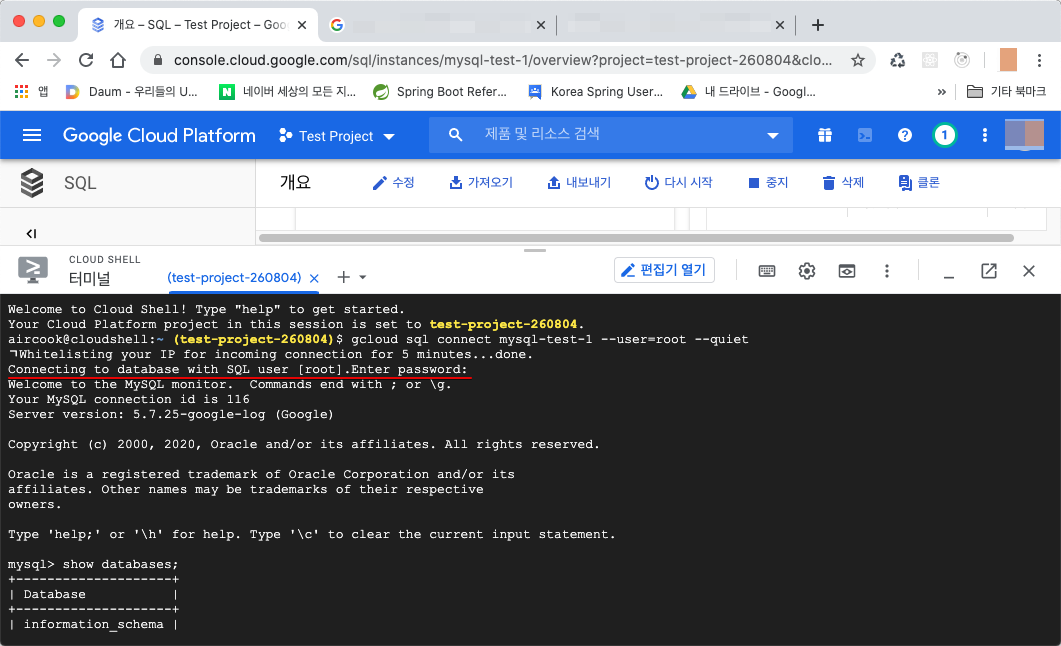Click the 가져오기 import button
The width and height of the screenshot is (1061, 646).
tap(481, 183)
